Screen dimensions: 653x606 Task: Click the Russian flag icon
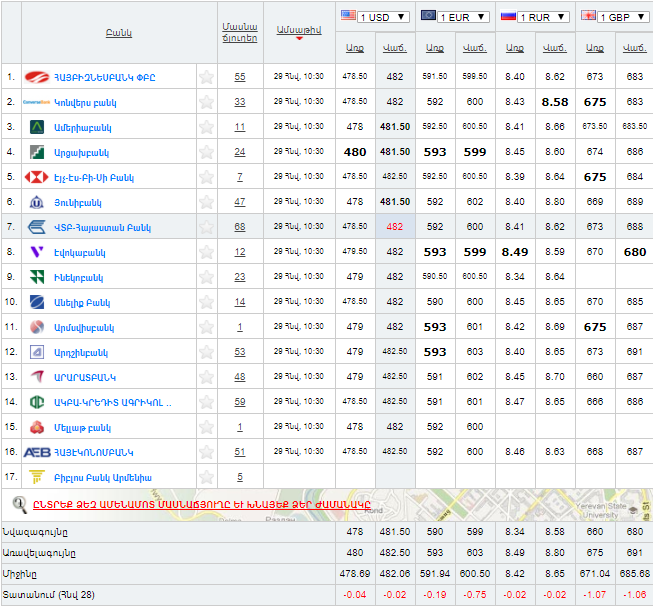click(508, 16)
